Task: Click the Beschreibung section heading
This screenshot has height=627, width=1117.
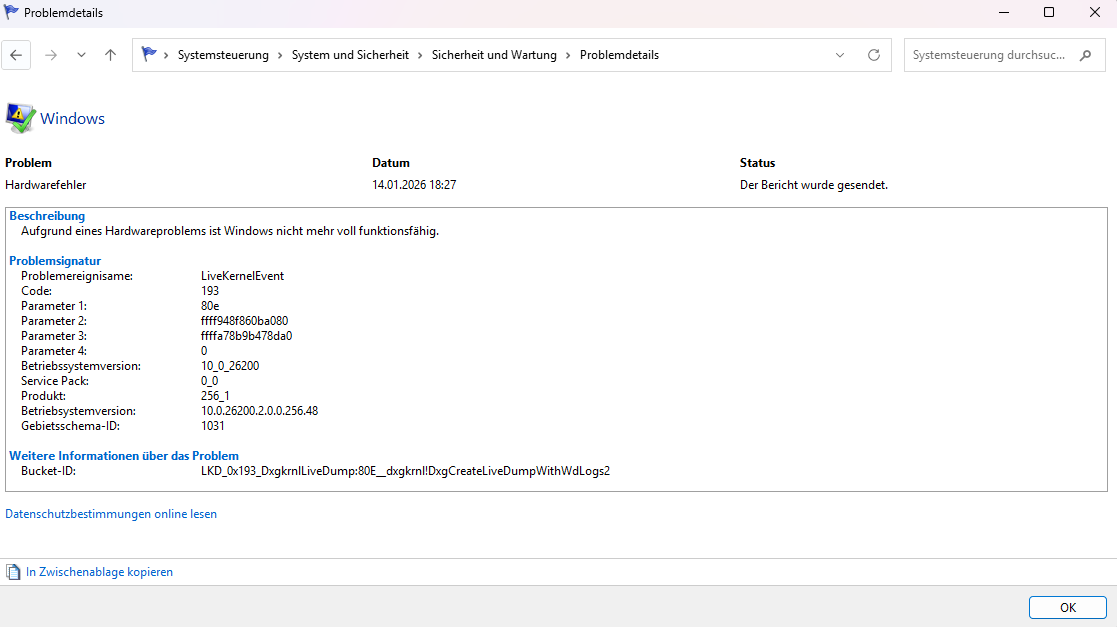Action: pyautogui.click(x=47, y=216)
